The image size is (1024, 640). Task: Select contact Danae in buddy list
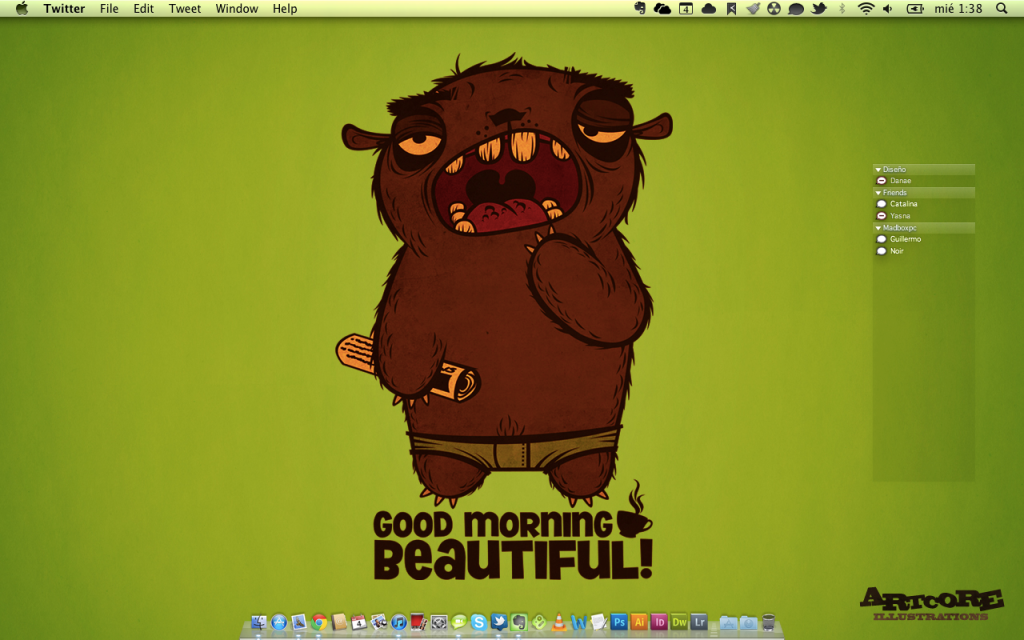923,181
